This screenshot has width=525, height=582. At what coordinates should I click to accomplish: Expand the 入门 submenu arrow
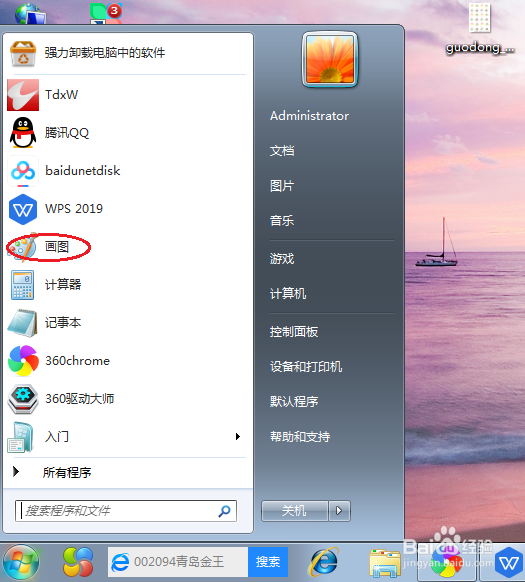238,436
